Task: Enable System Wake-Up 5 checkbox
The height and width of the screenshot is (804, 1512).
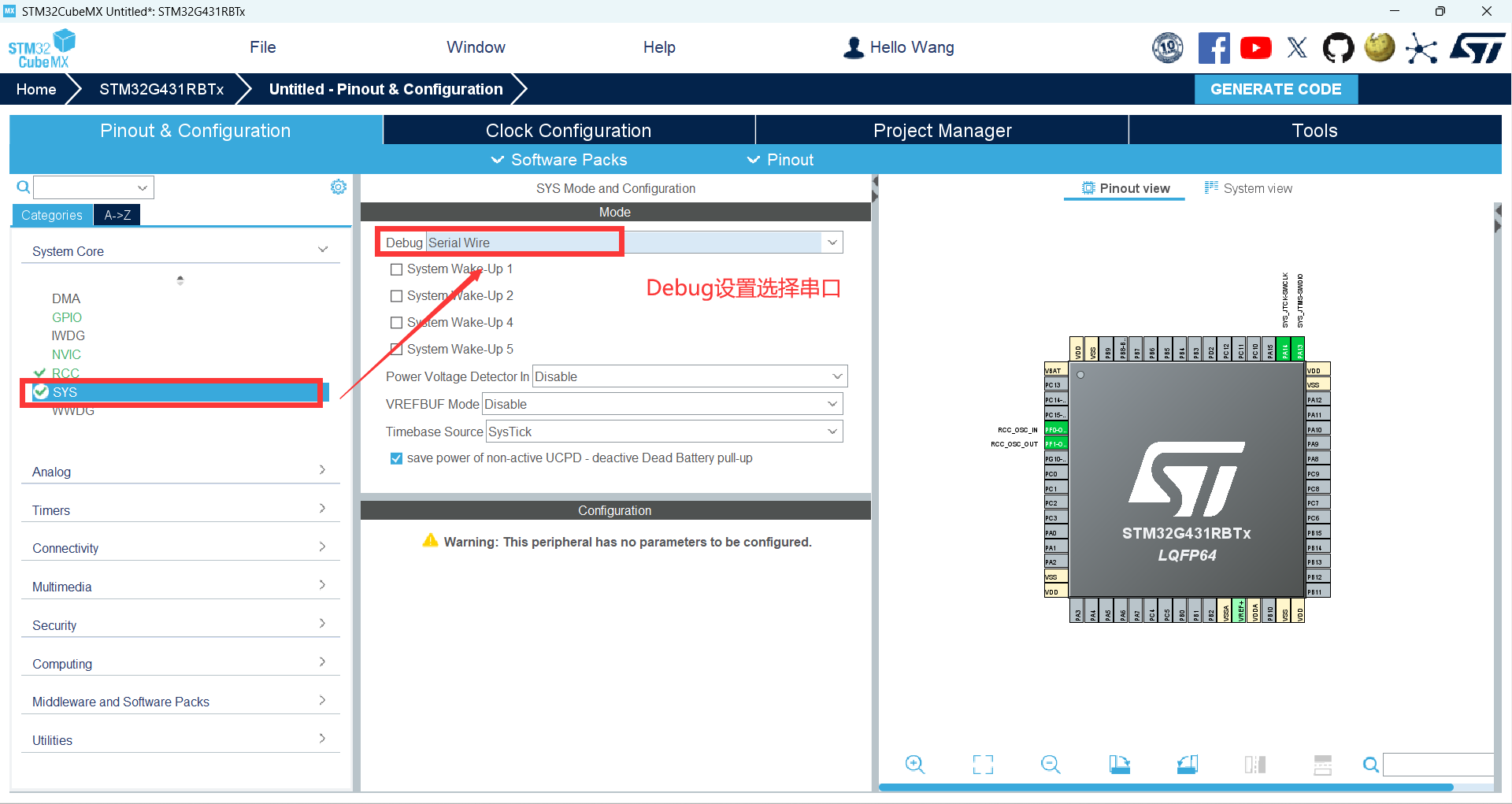Action: click(x=397, y=350)
